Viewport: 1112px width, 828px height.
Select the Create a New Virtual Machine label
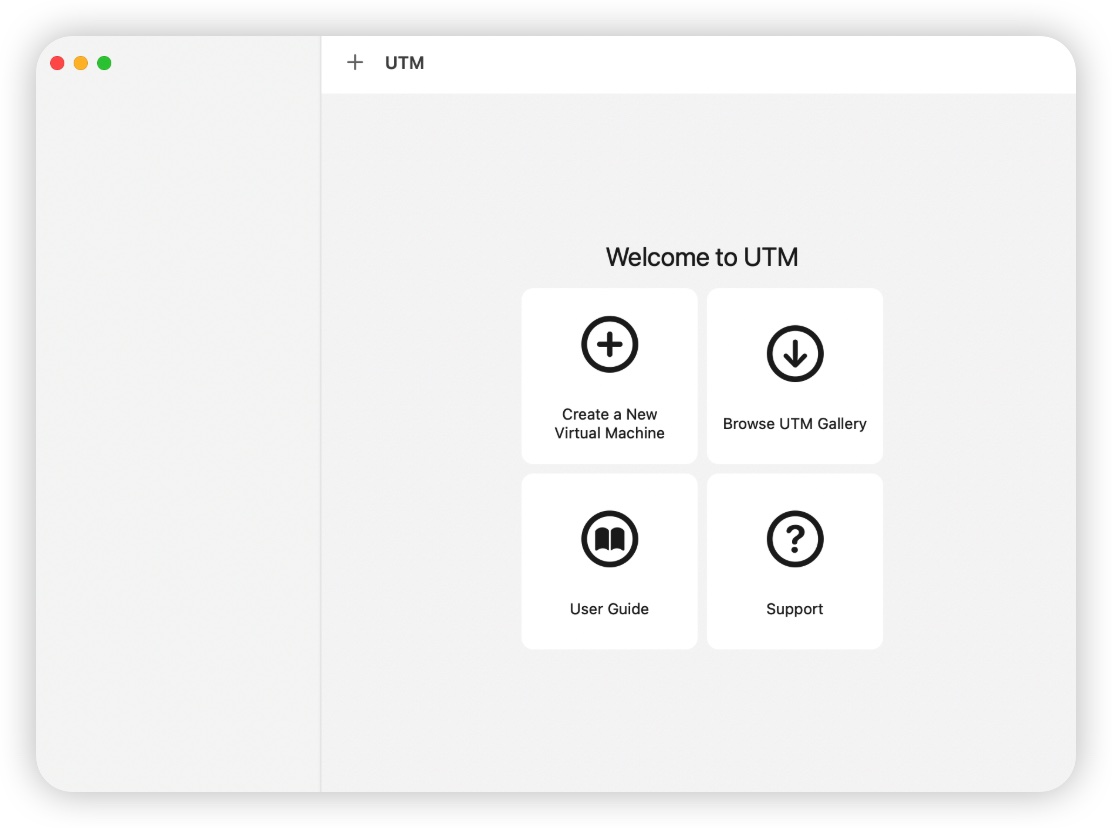tap(609, 423)
